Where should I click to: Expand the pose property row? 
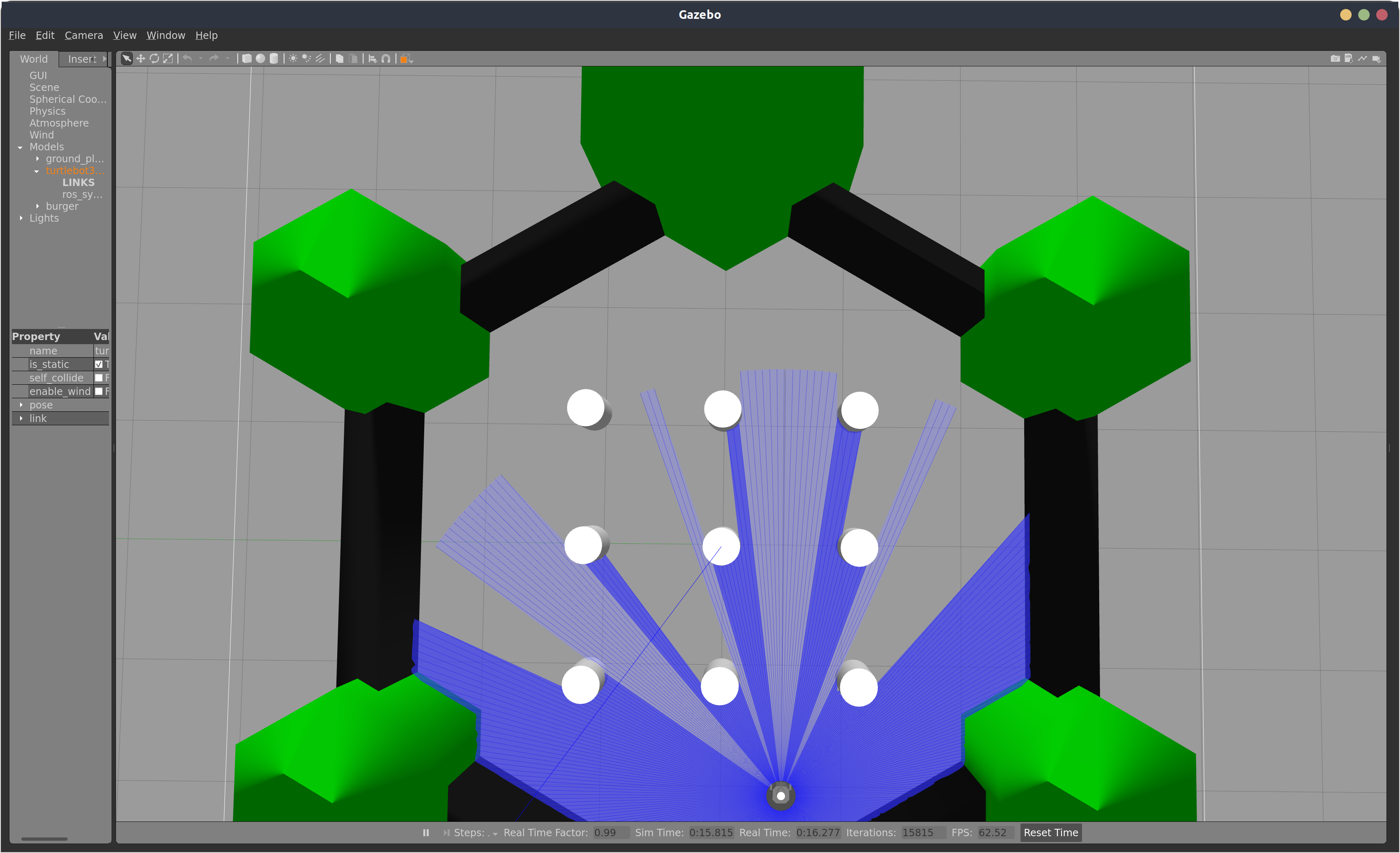(21, 405)
